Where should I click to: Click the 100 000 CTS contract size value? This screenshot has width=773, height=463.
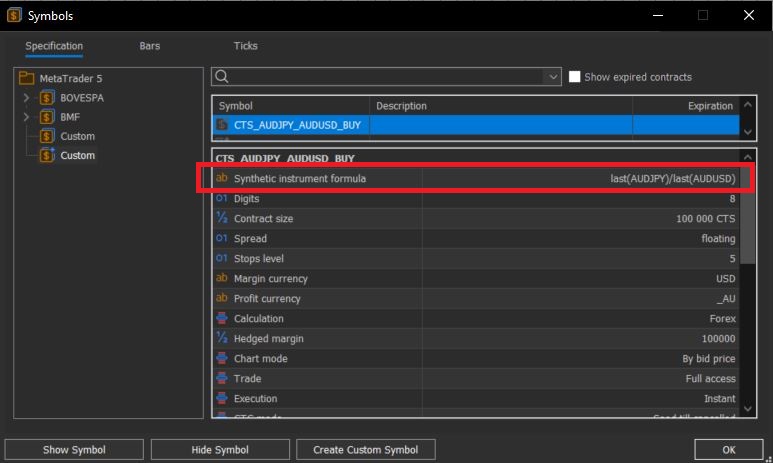click(x=705, y=218)
